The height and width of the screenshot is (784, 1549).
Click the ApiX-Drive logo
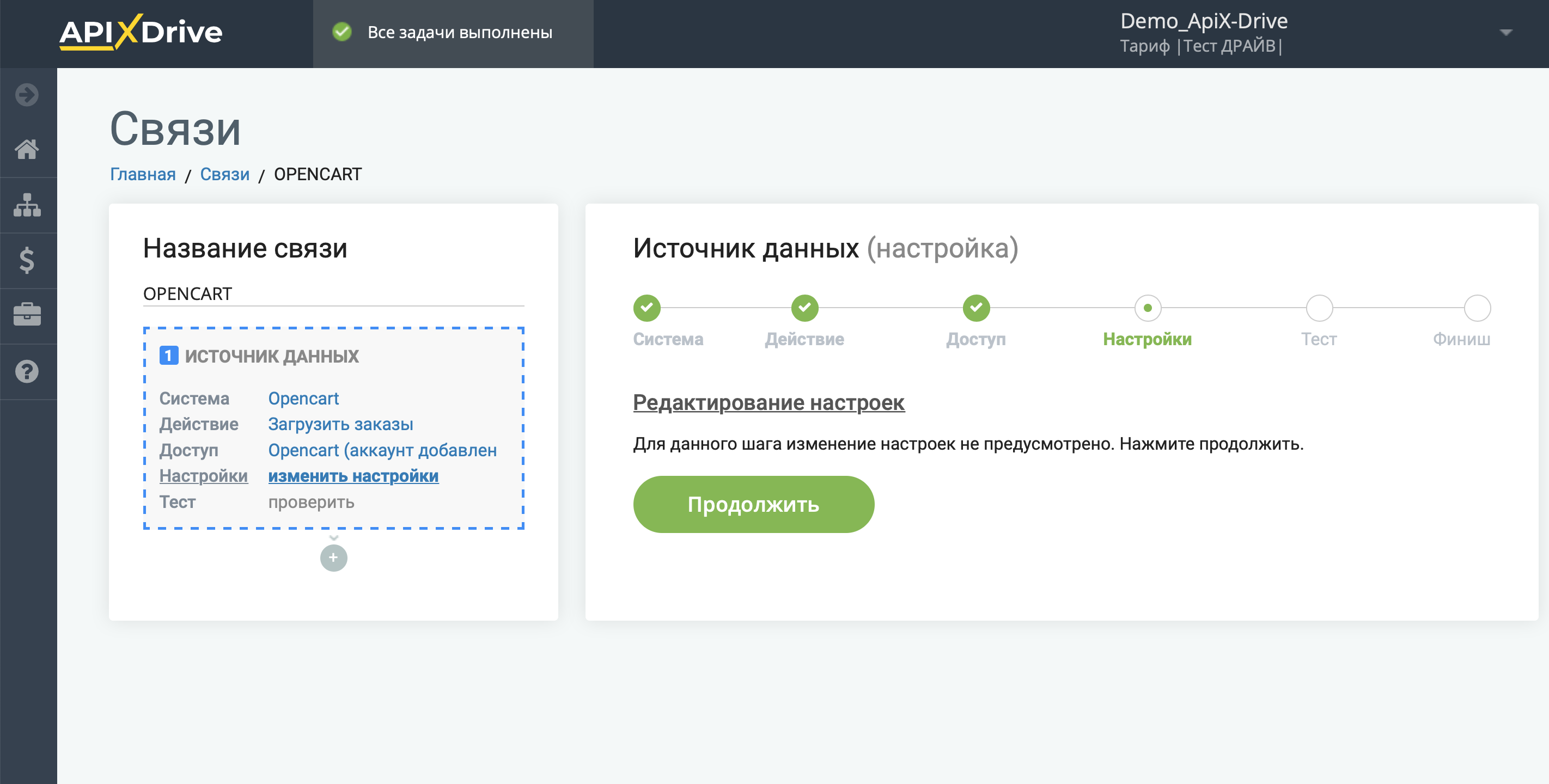[141, 32]
